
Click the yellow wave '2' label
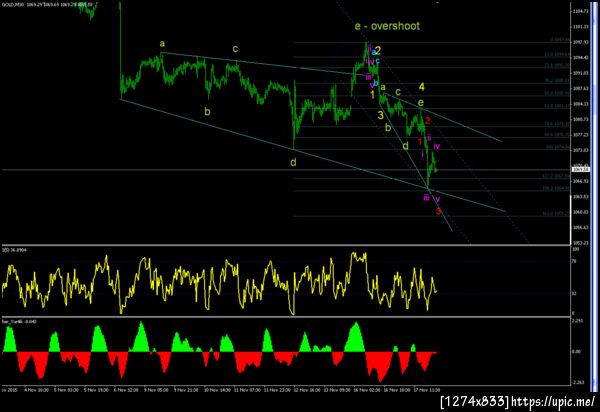(x=378, y=50)
